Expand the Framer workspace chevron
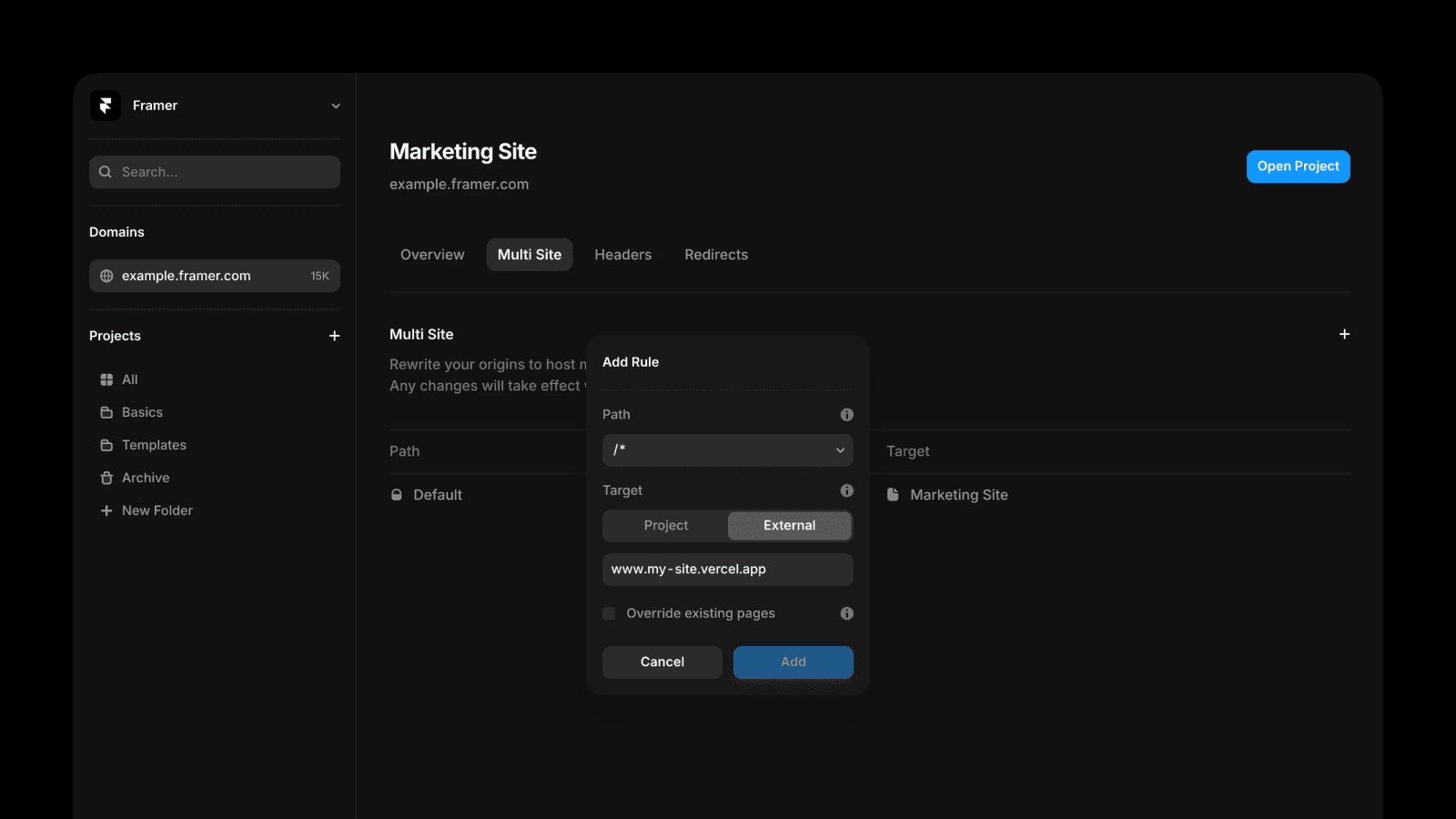 pyautogui.click(x=336, y=106)
